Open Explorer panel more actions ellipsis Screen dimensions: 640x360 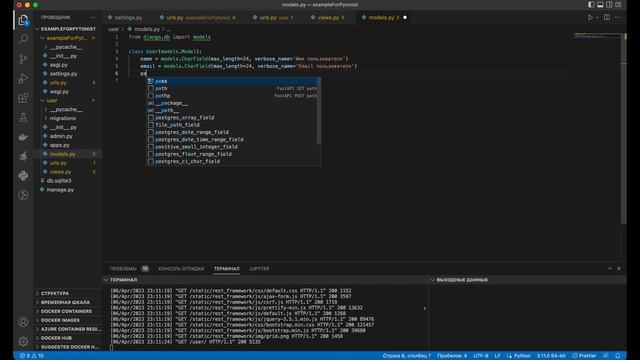[x=93, y=18]
